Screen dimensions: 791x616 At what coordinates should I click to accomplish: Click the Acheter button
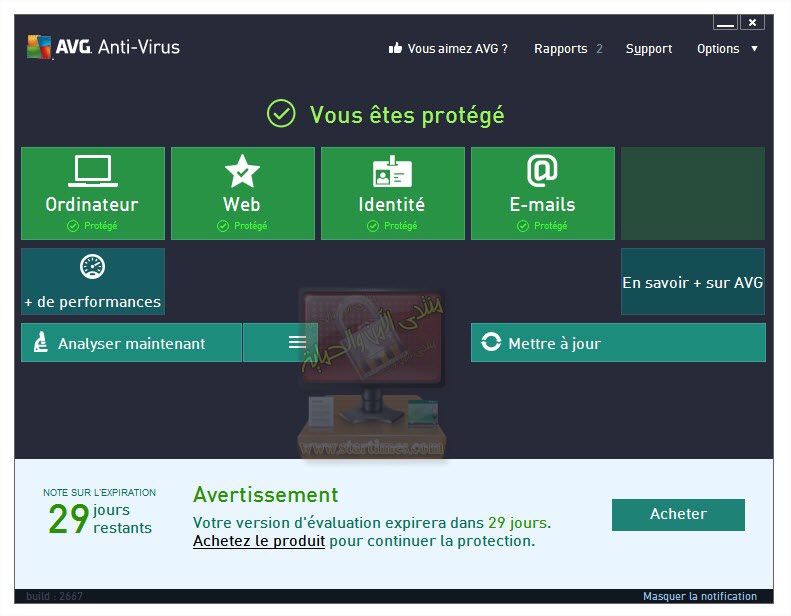click(678, 515)
